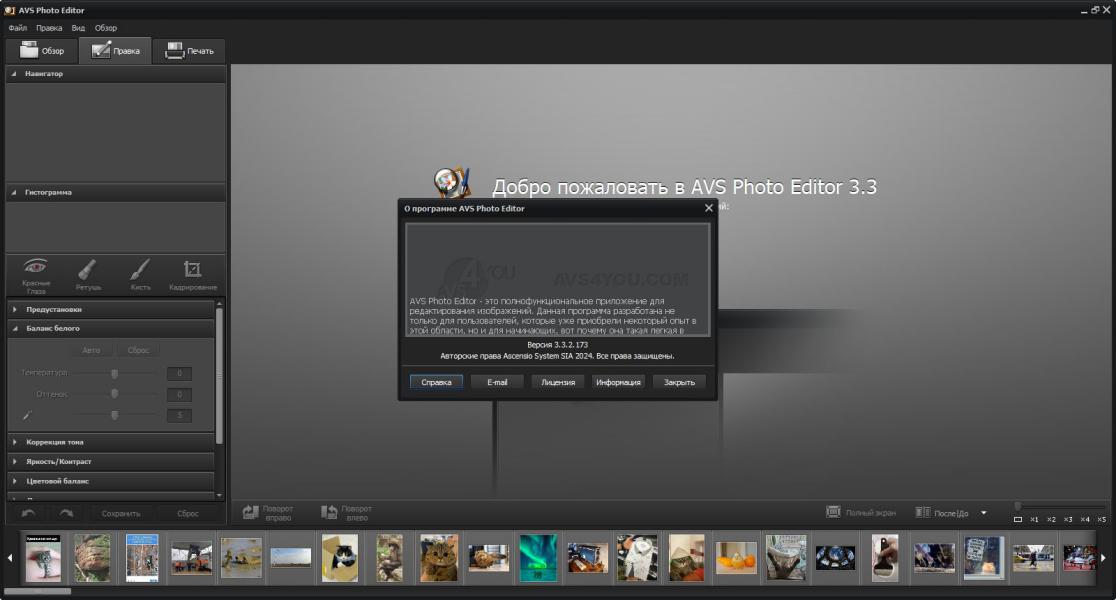The width and height of the screenshot is (1116, 600).
Task: Open the Правка menu in menu bar
Action: [49, 28]
